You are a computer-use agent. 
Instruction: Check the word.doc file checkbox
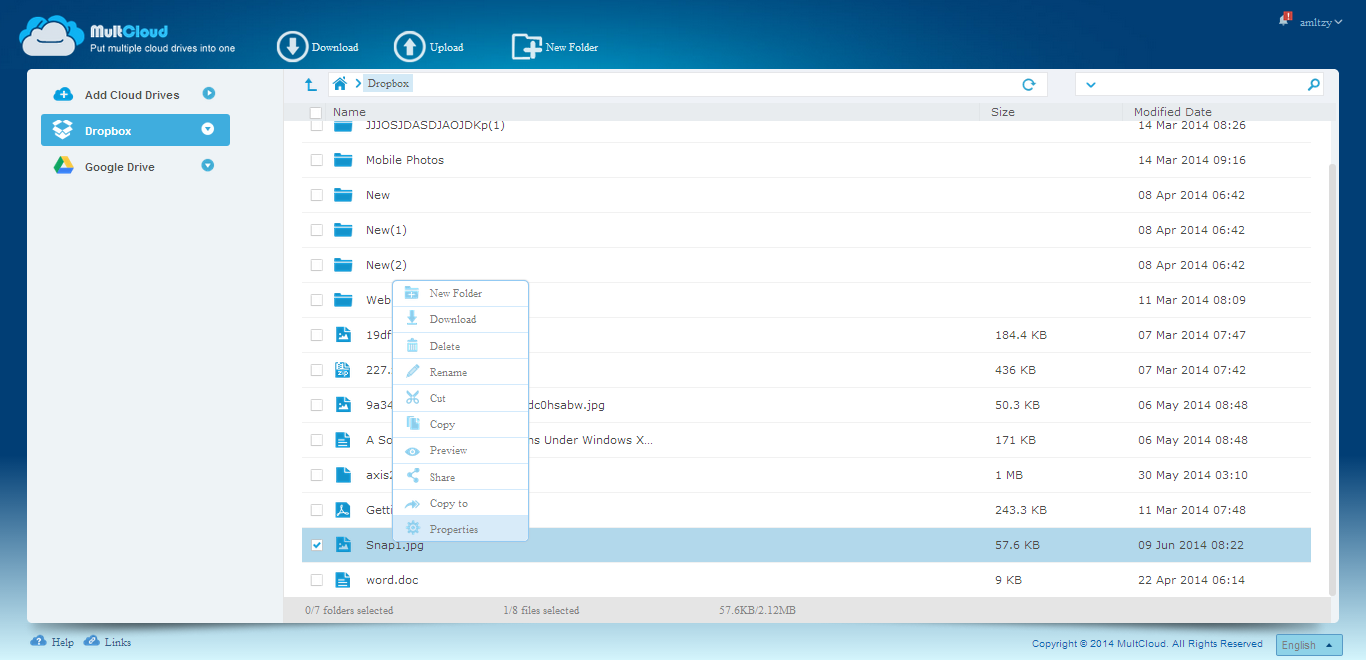[x=317, y=580]
